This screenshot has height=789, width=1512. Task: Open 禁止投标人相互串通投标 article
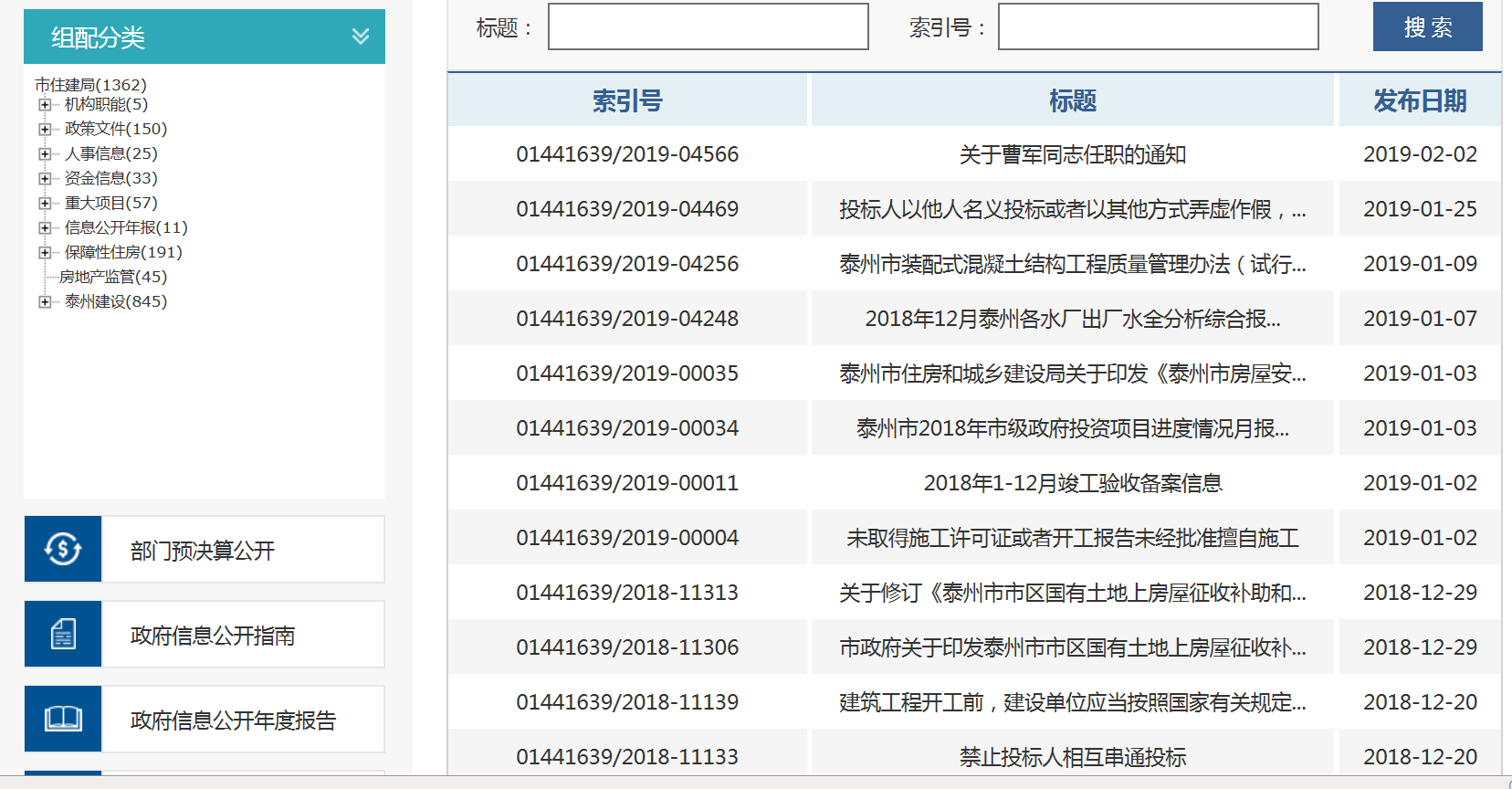click(1072, 757)
